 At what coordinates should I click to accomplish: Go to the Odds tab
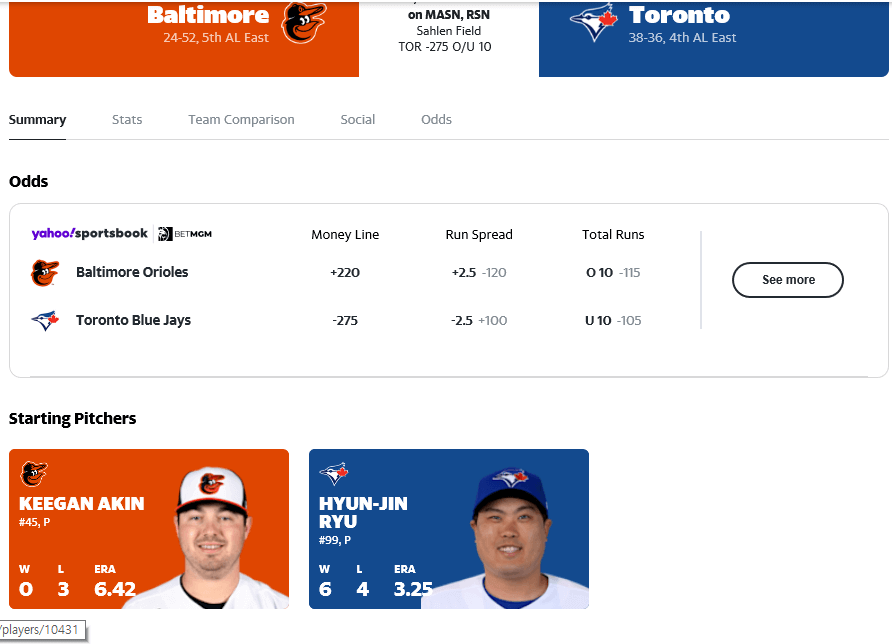coord(436,119)
